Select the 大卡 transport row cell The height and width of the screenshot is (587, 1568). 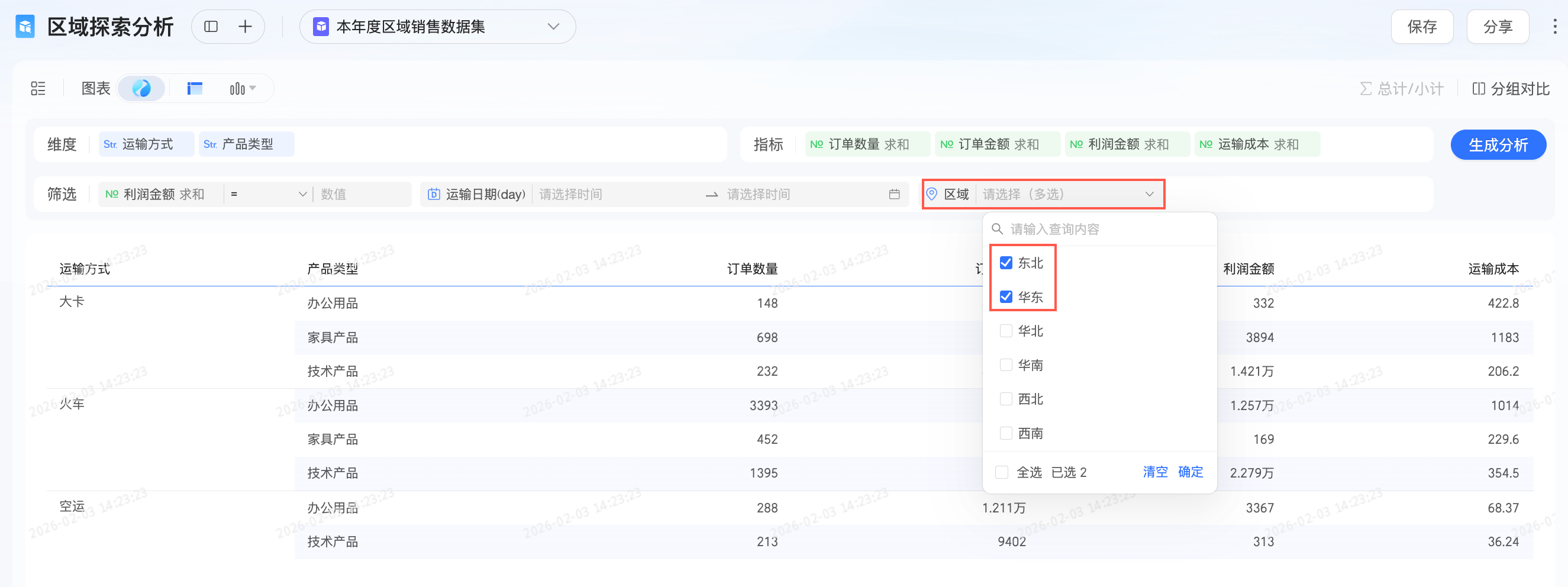[72, 302]
